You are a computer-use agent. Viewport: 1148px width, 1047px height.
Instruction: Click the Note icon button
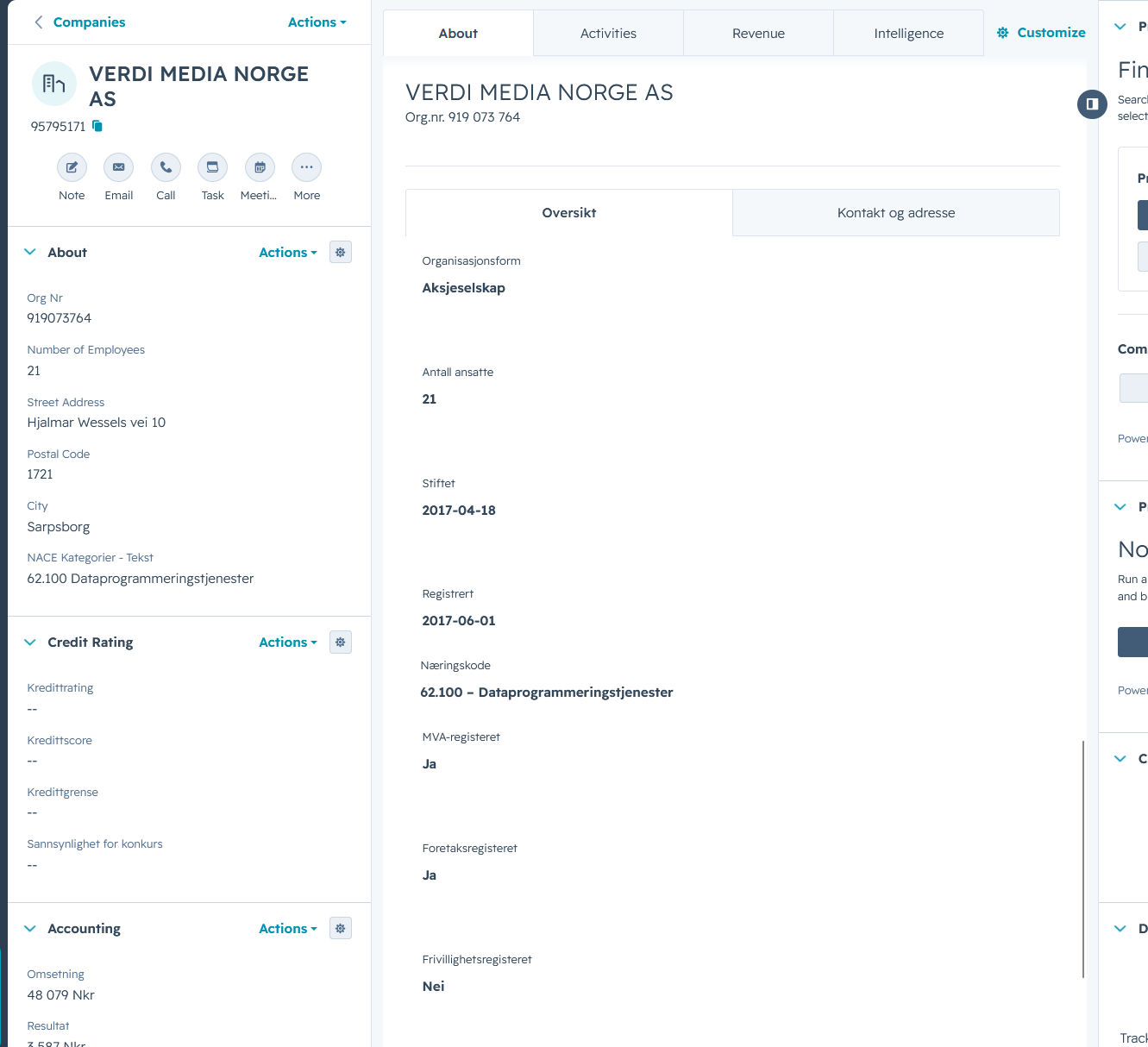[72, 167]
